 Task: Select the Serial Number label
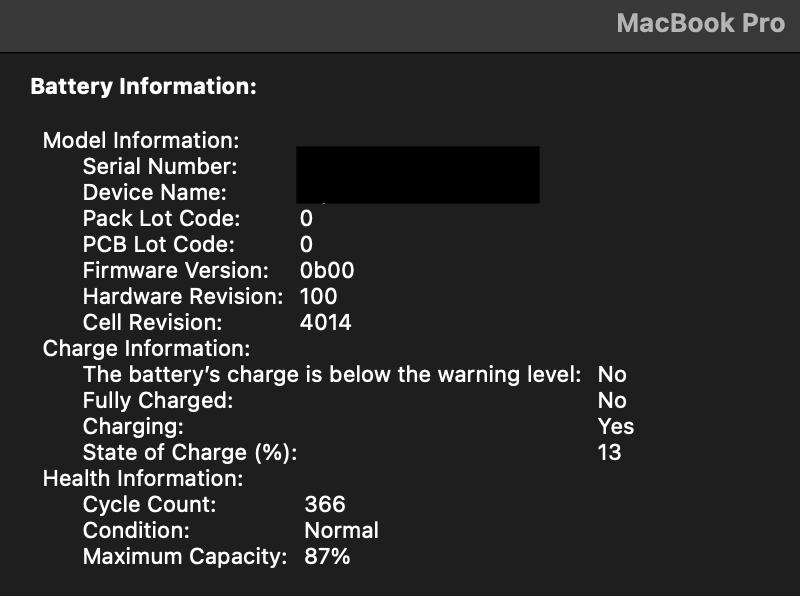click(x=160, y=166)
